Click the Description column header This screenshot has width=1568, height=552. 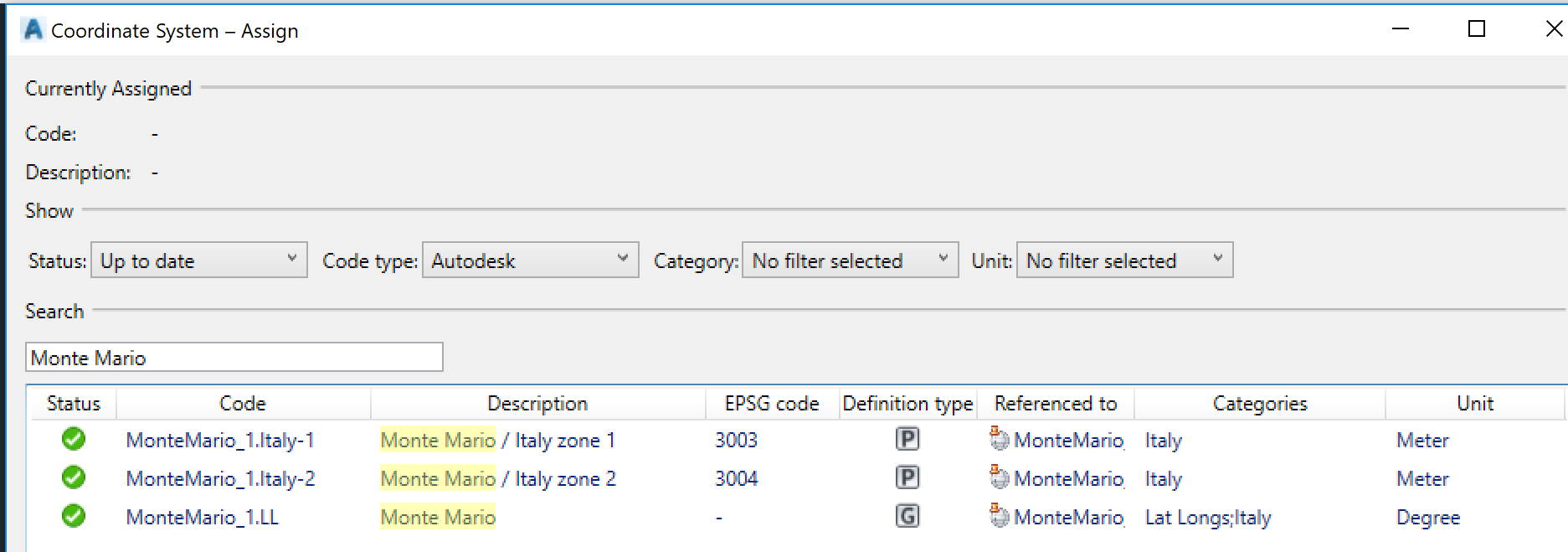point(537,404)
